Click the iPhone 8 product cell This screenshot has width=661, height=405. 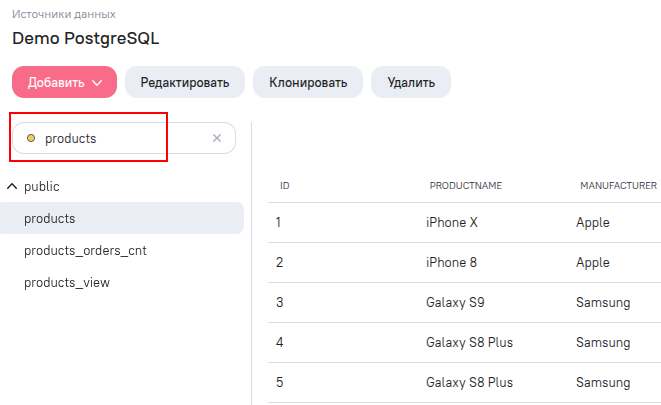tap(451, 263)
